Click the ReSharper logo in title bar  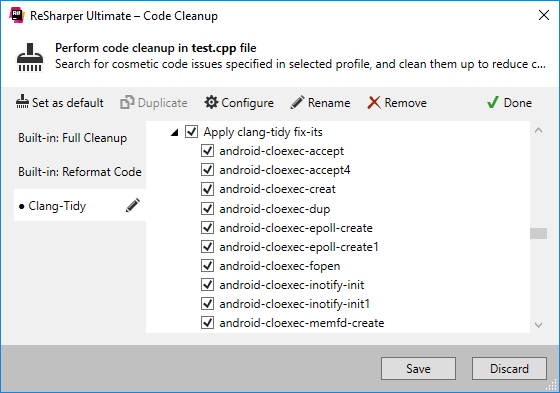pos(17,16)
